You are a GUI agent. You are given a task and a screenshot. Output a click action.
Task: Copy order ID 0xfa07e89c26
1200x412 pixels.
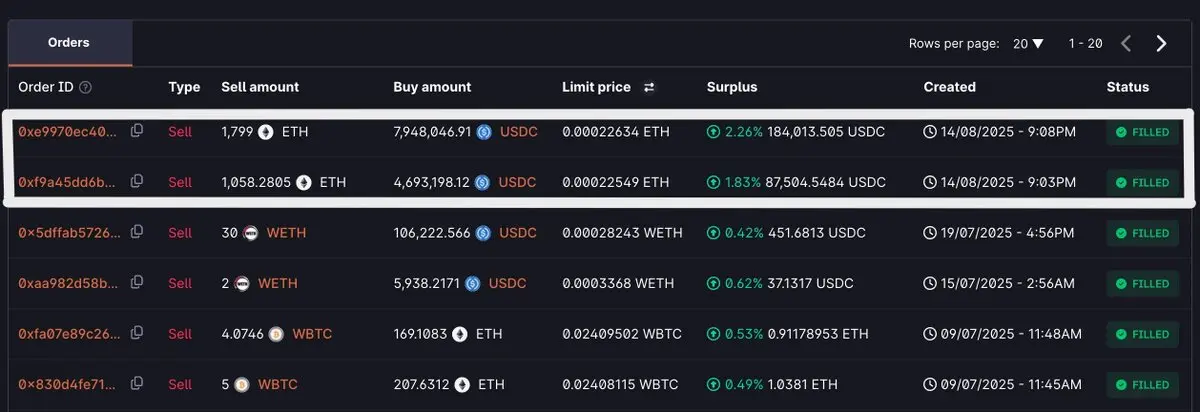(x=137, y=333)
